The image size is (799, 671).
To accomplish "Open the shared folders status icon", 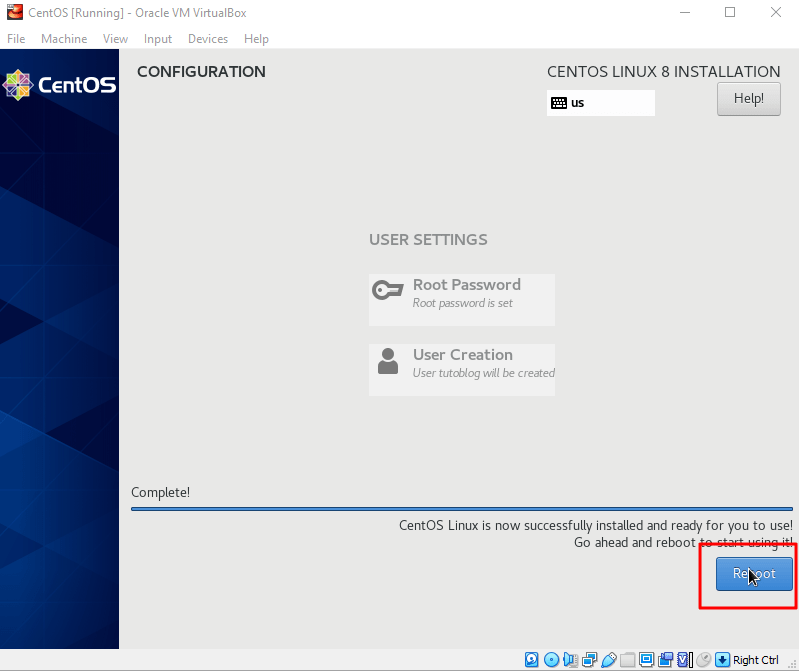I will coord(627,660).
